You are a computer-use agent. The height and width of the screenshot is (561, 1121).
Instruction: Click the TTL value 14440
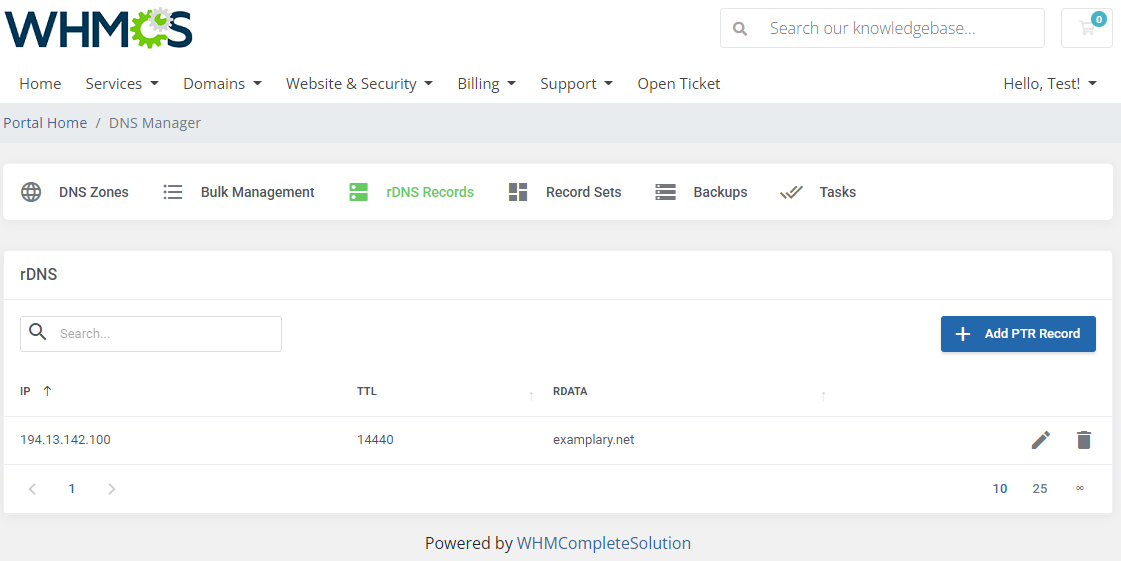coord(375,440)
